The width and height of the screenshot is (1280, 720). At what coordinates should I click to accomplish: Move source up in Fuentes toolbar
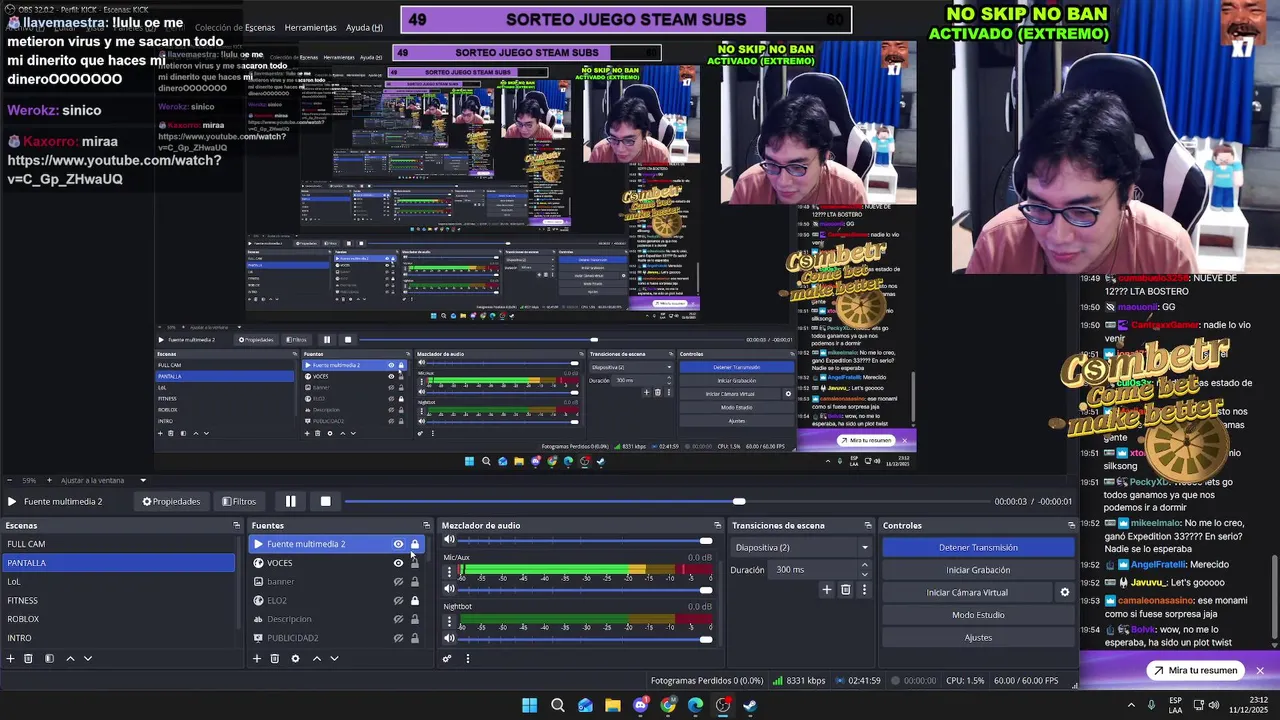click(x=317, y=658)
